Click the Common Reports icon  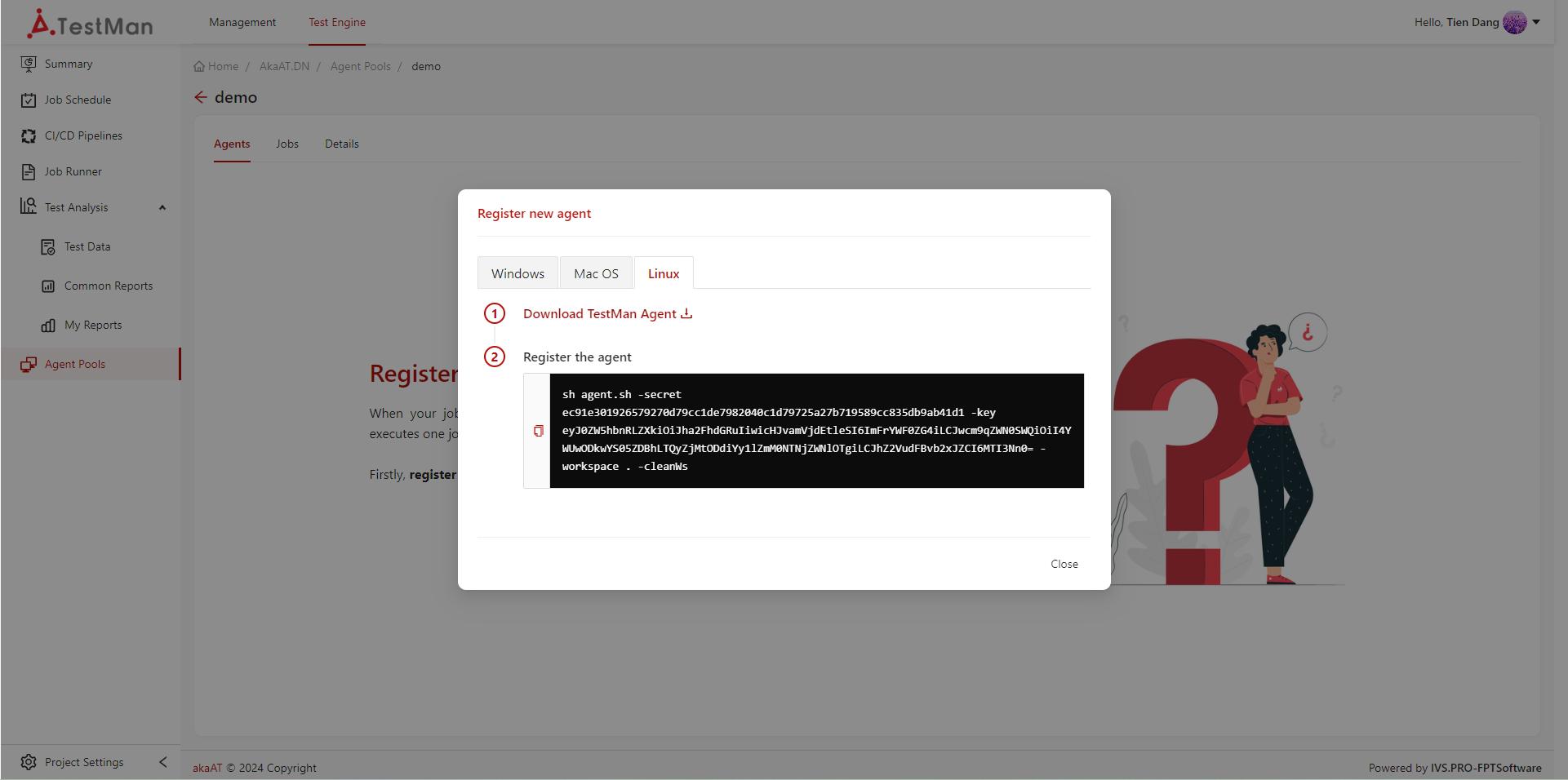coord(48,286)
